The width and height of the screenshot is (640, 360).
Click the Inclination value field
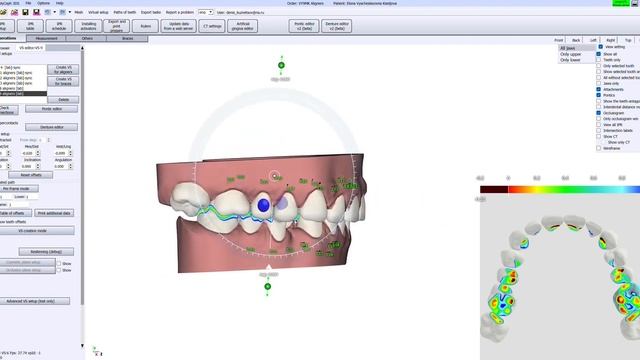28,166
